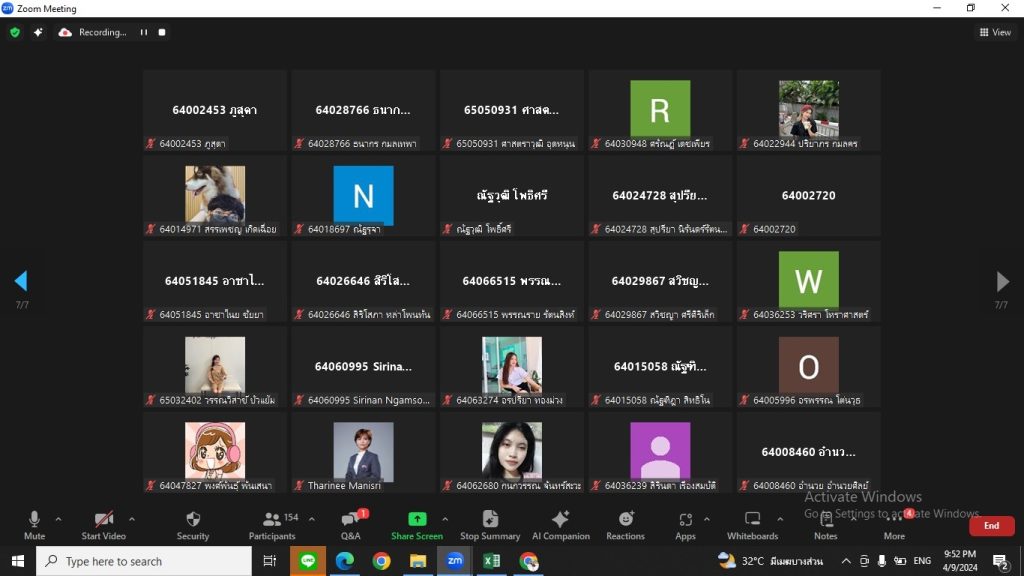1024x576 pixels.
Task: Open the Q&A panel
Action: click(x=351, y=525)
